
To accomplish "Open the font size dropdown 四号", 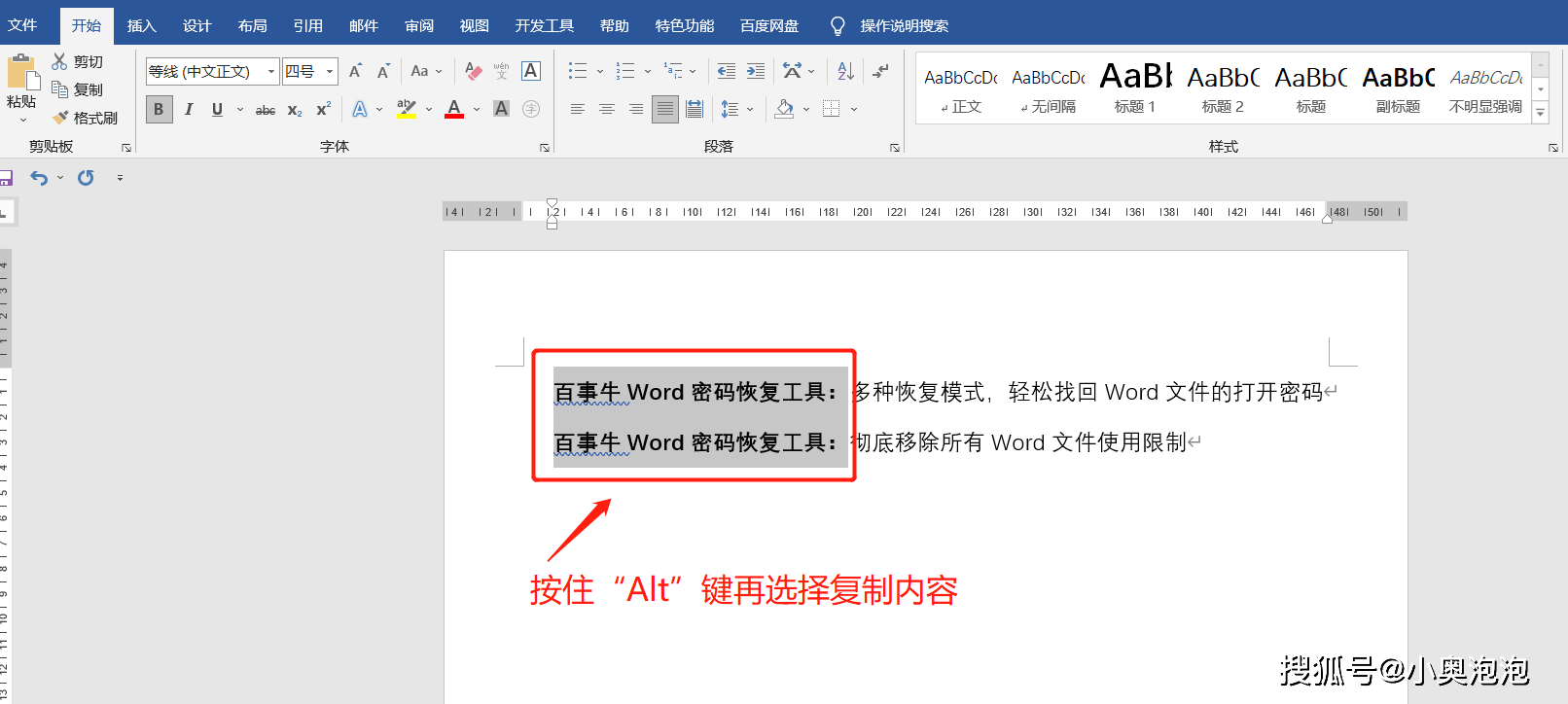I will (x=330, y=71).
